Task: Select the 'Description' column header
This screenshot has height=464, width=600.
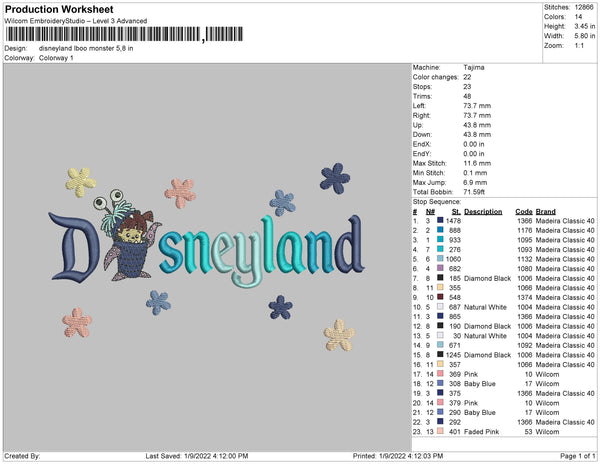Action: pyautogui.click(x=483, y=212)
